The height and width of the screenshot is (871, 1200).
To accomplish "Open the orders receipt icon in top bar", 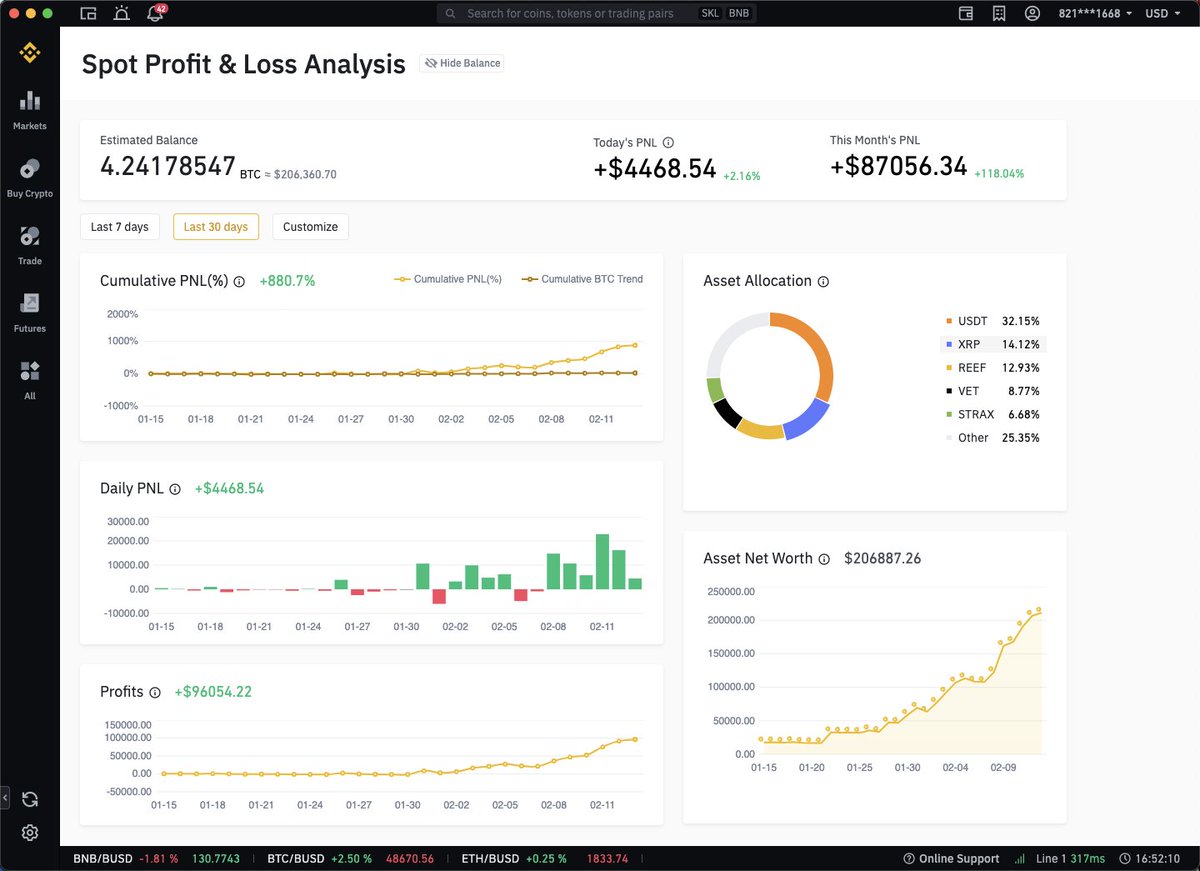I will point(998,14).
